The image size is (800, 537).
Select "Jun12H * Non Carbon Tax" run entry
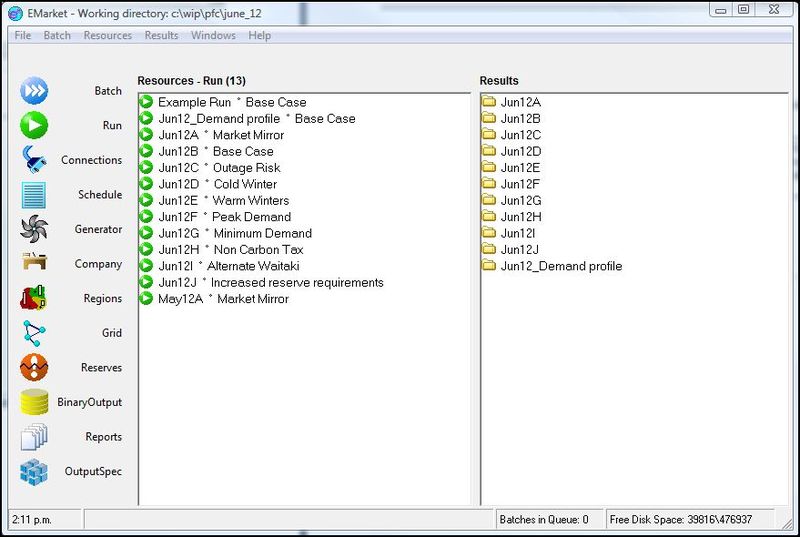coord(231,249)
